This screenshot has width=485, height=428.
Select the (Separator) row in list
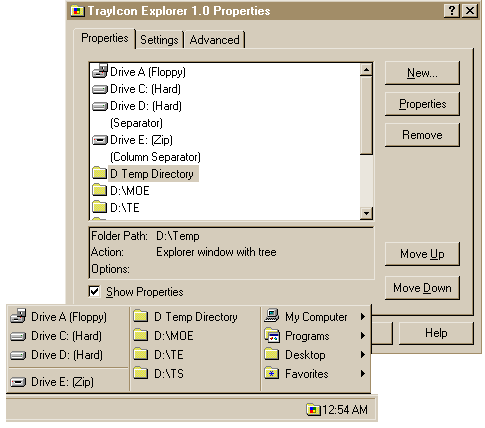pyautogui.click(x=136, y=123)
